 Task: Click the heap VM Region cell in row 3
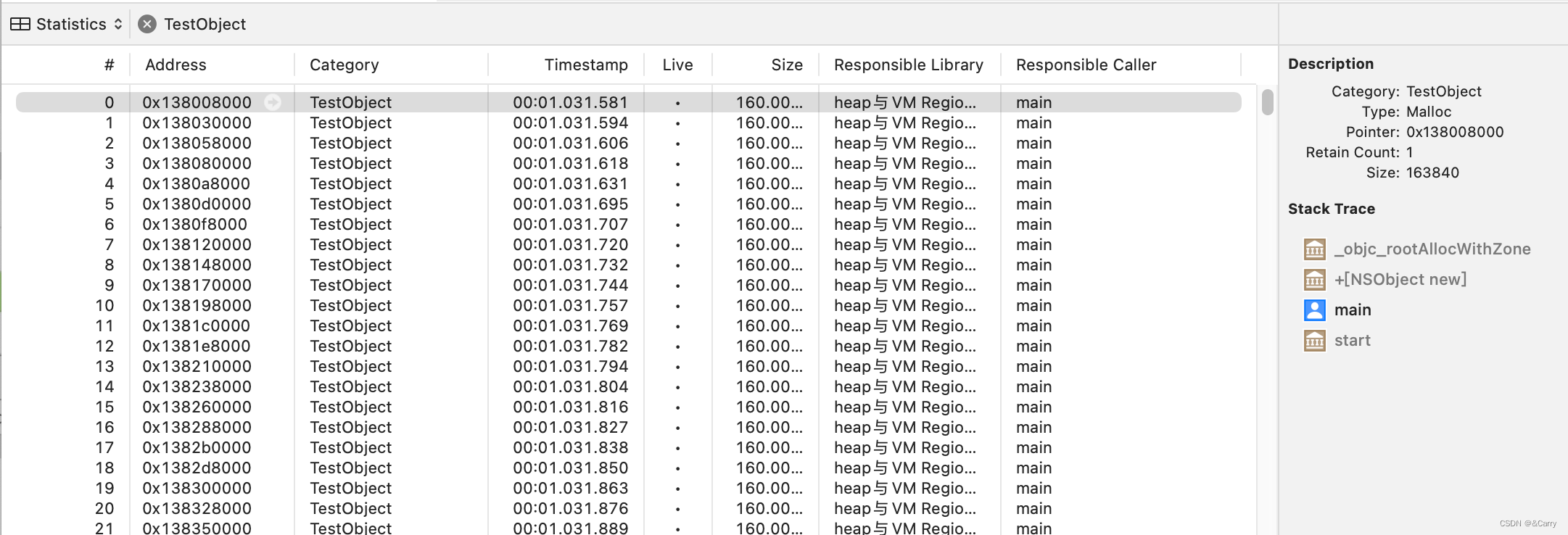[904, 163]
